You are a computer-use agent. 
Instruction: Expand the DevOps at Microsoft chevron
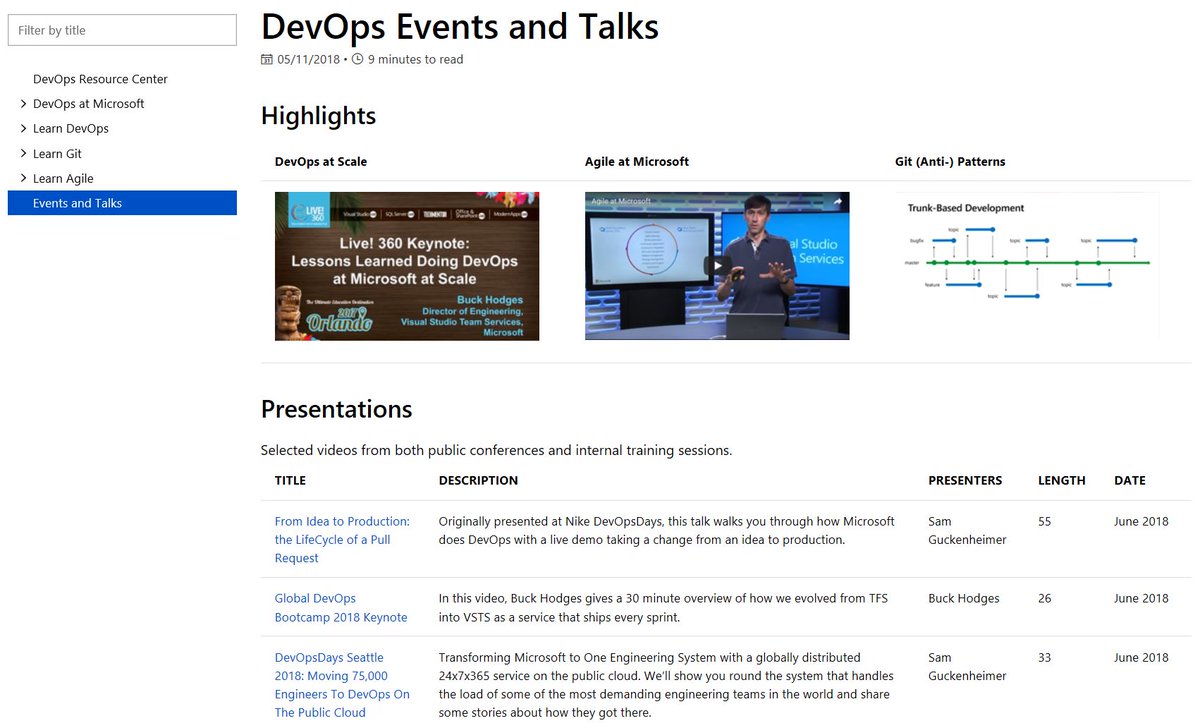coord(24,103)
